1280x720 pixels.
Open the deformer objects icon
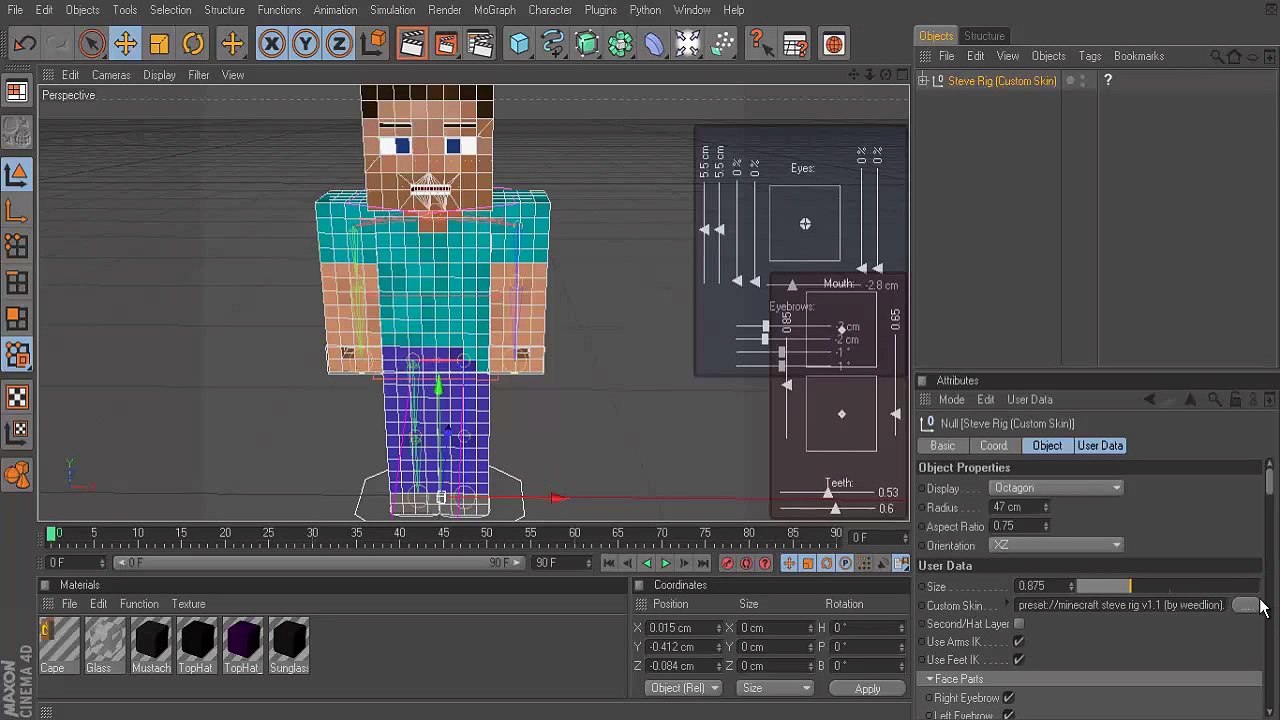654,44
